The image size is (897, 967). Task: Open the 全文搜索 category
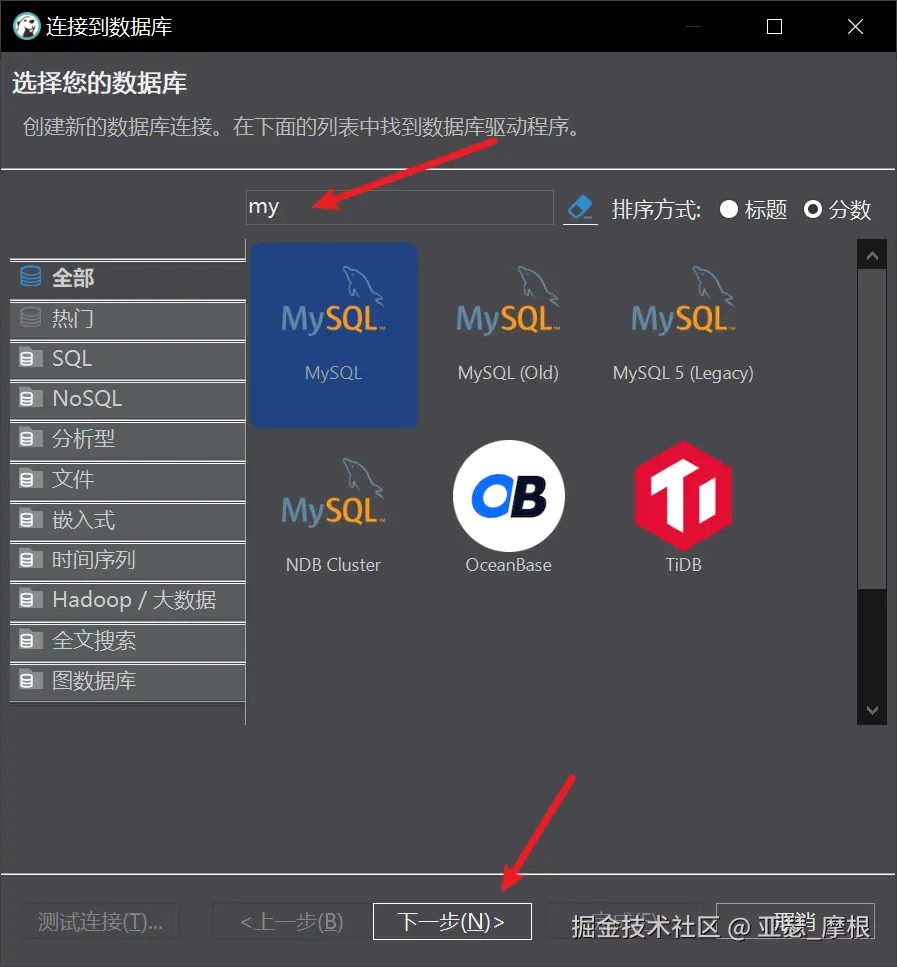[x=128, y=641]
